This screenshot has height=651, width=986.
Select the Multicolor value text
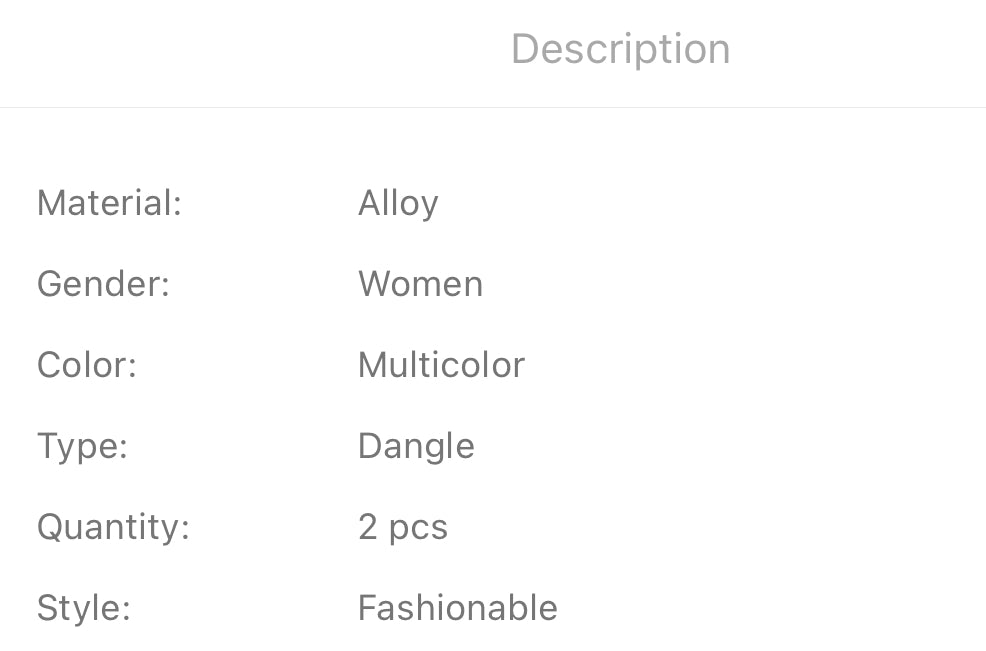pos(441,365)
